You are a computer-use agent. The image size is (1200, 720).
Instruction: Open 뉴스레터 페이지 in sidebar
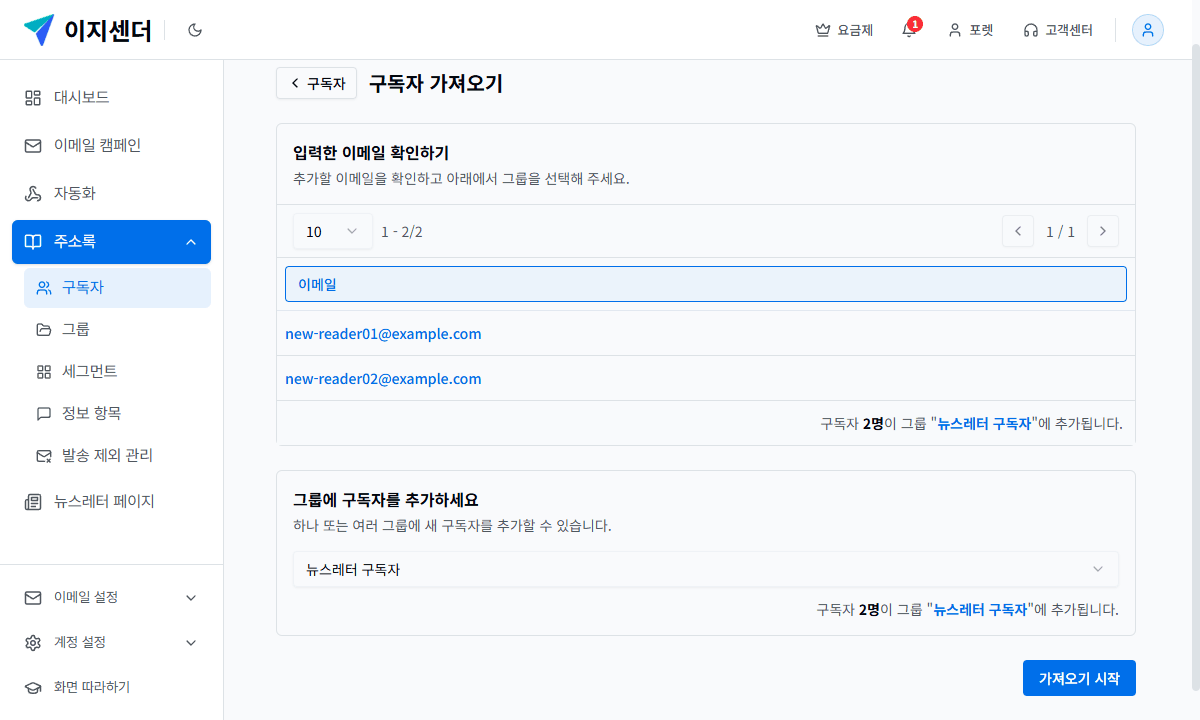(112, 501)
